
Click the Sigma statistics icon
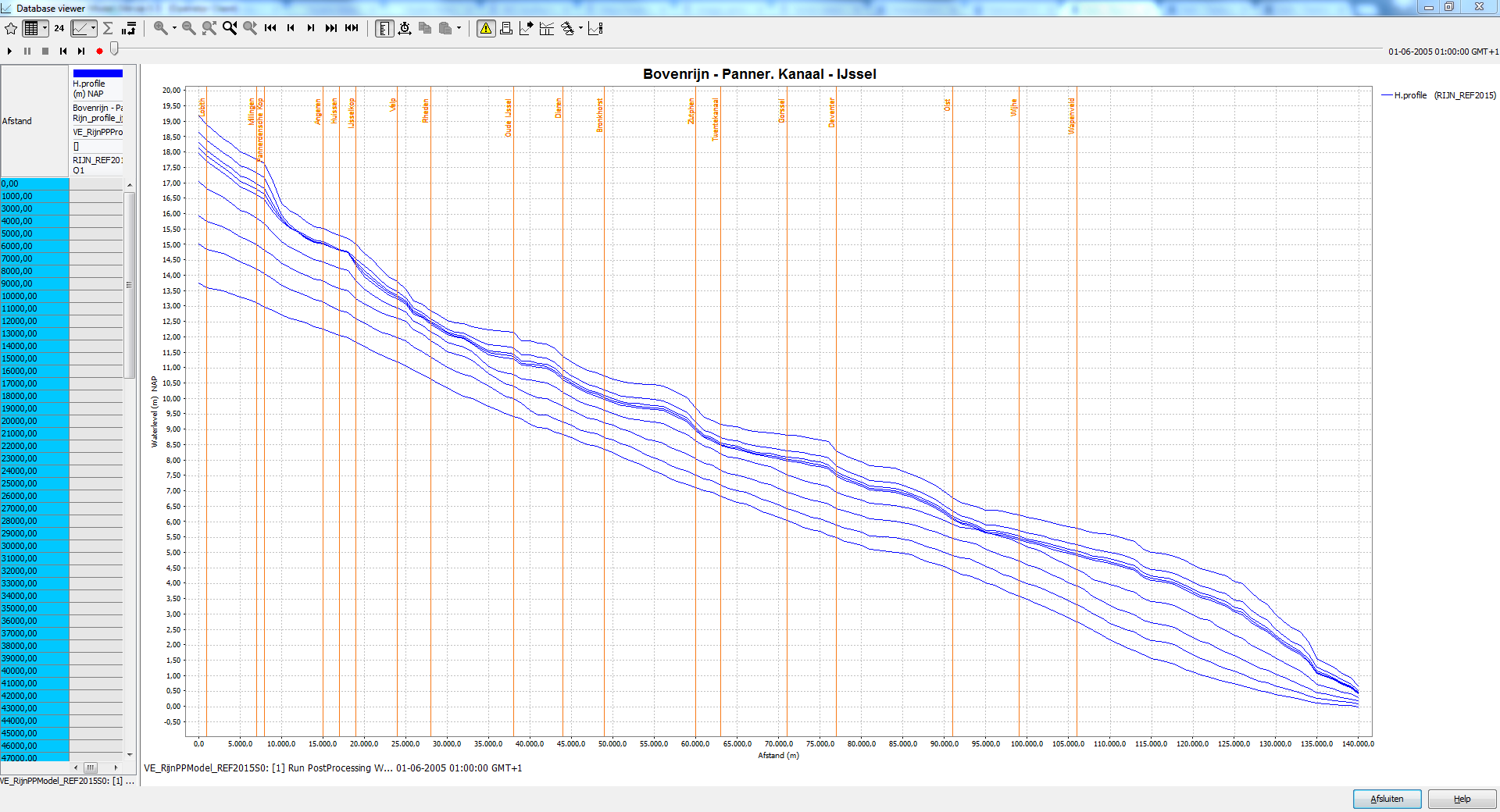tap(108, 28)
